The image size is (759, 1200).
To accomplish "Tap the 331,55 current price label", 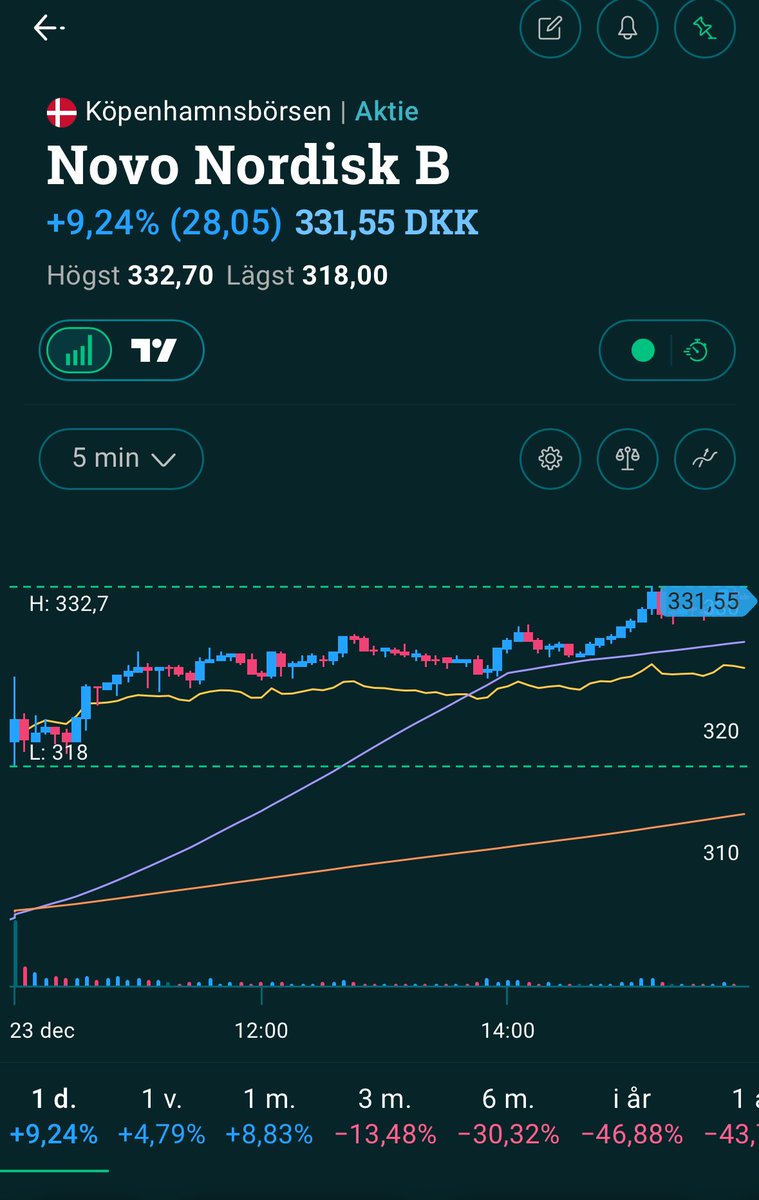I will 707,601.
